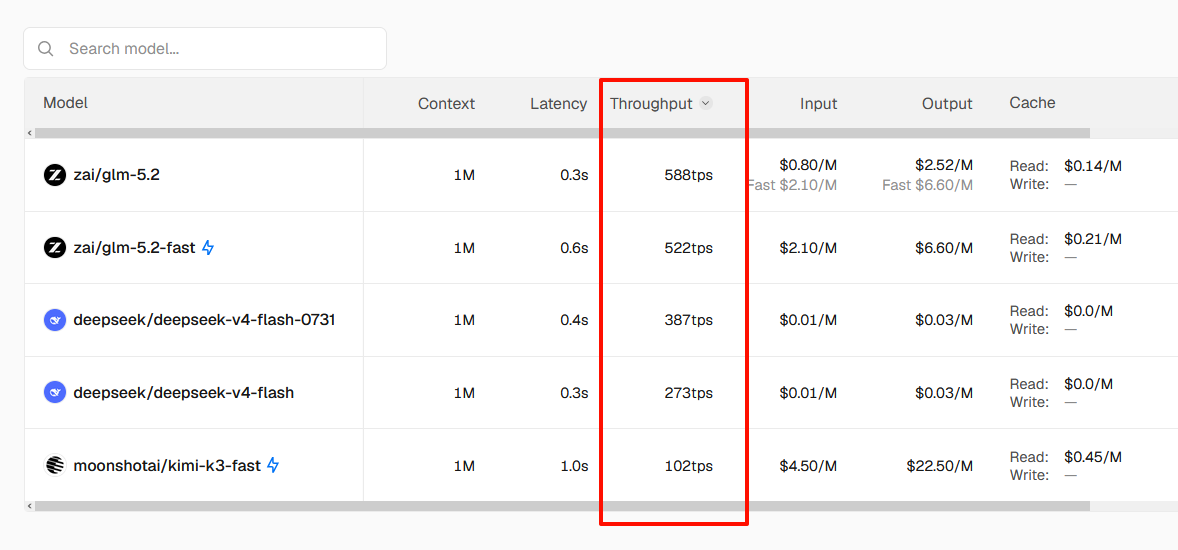
Task: Click the 1M context value for kimi-k3-fast
Action: (464, 466)
